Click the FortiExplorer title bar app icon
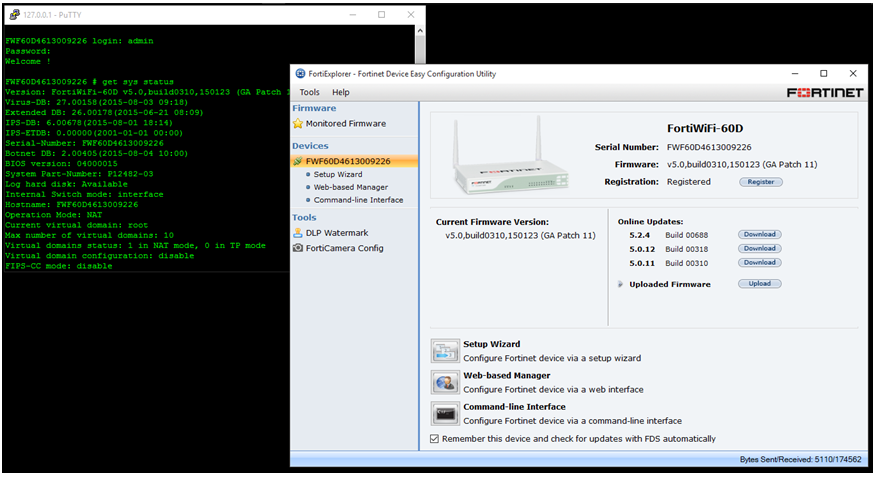Viewport: 878px width, 477px height. (300, 74)
